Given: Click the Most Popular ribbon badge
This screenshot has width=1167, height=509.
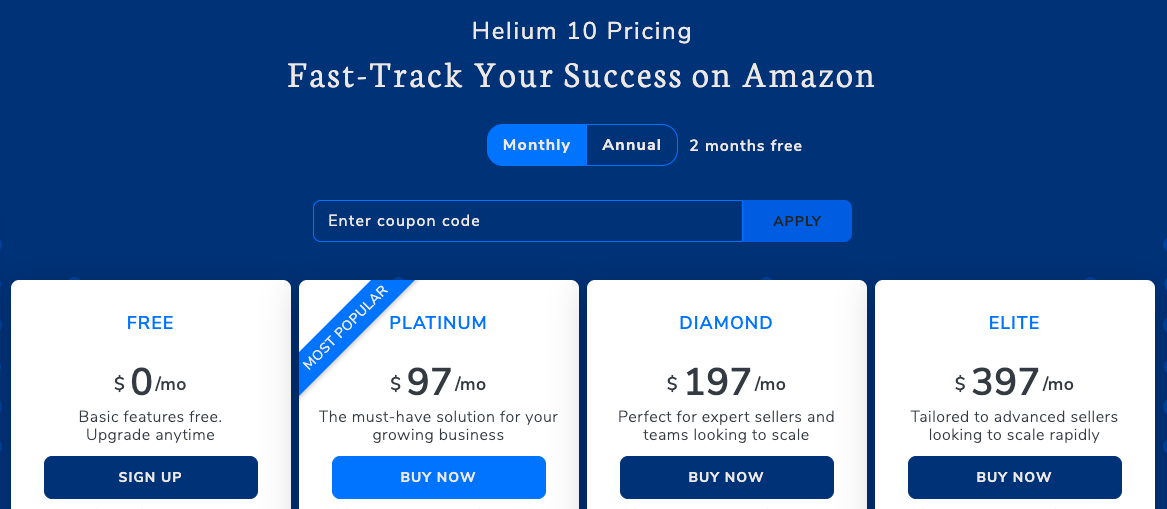Looking at the screenshot, I should 347,328.
